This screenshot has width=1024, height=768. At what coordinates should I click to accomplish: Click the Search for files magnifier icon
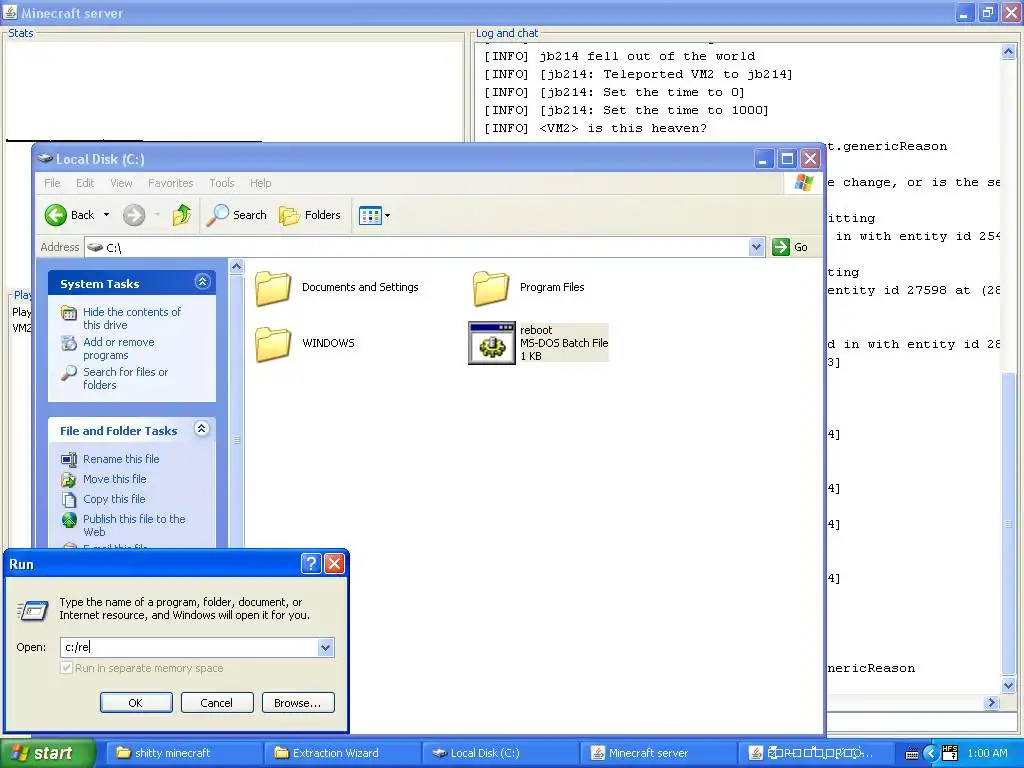coord(69,373)
